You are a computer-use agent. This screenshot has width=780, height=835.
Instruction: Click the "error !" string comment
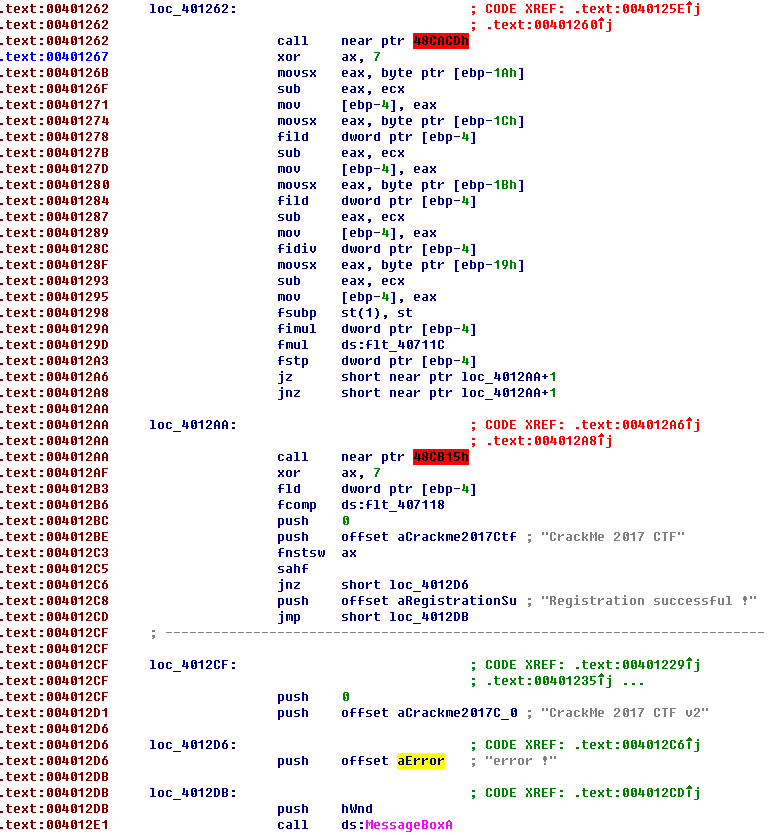(521, 761)
